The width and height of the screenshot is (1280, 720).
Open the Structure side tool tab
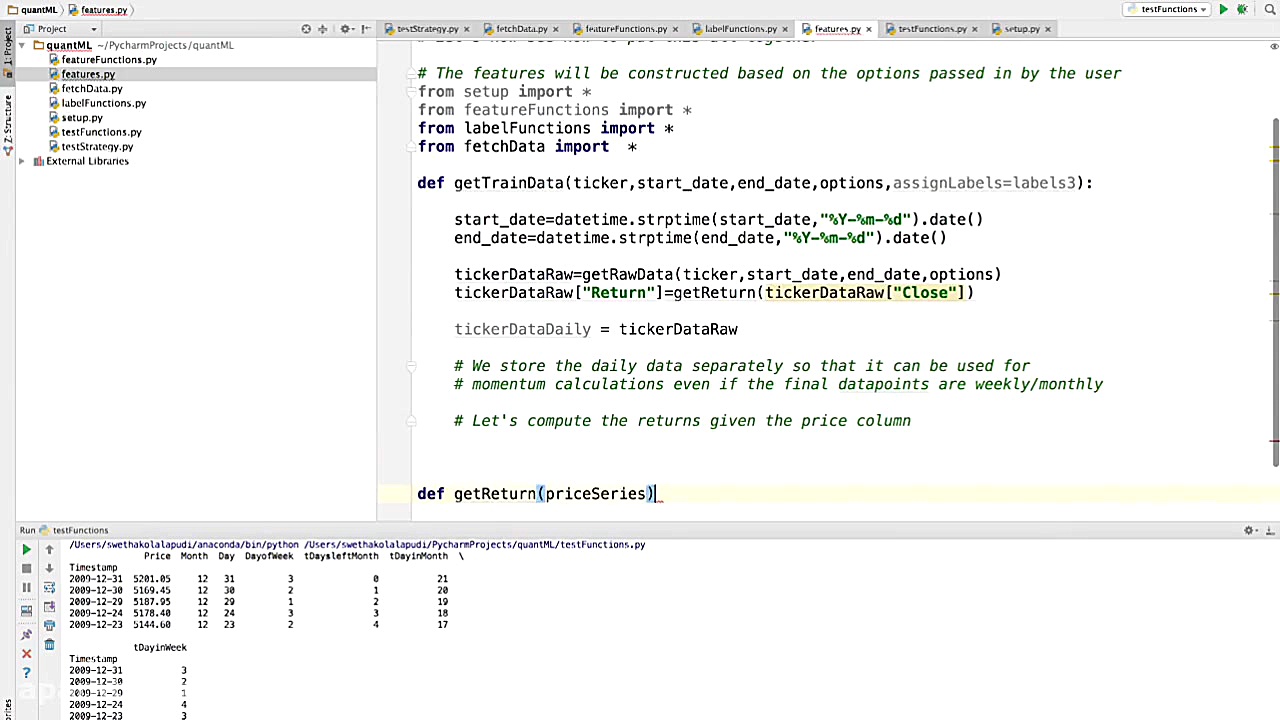coord(7,125)
